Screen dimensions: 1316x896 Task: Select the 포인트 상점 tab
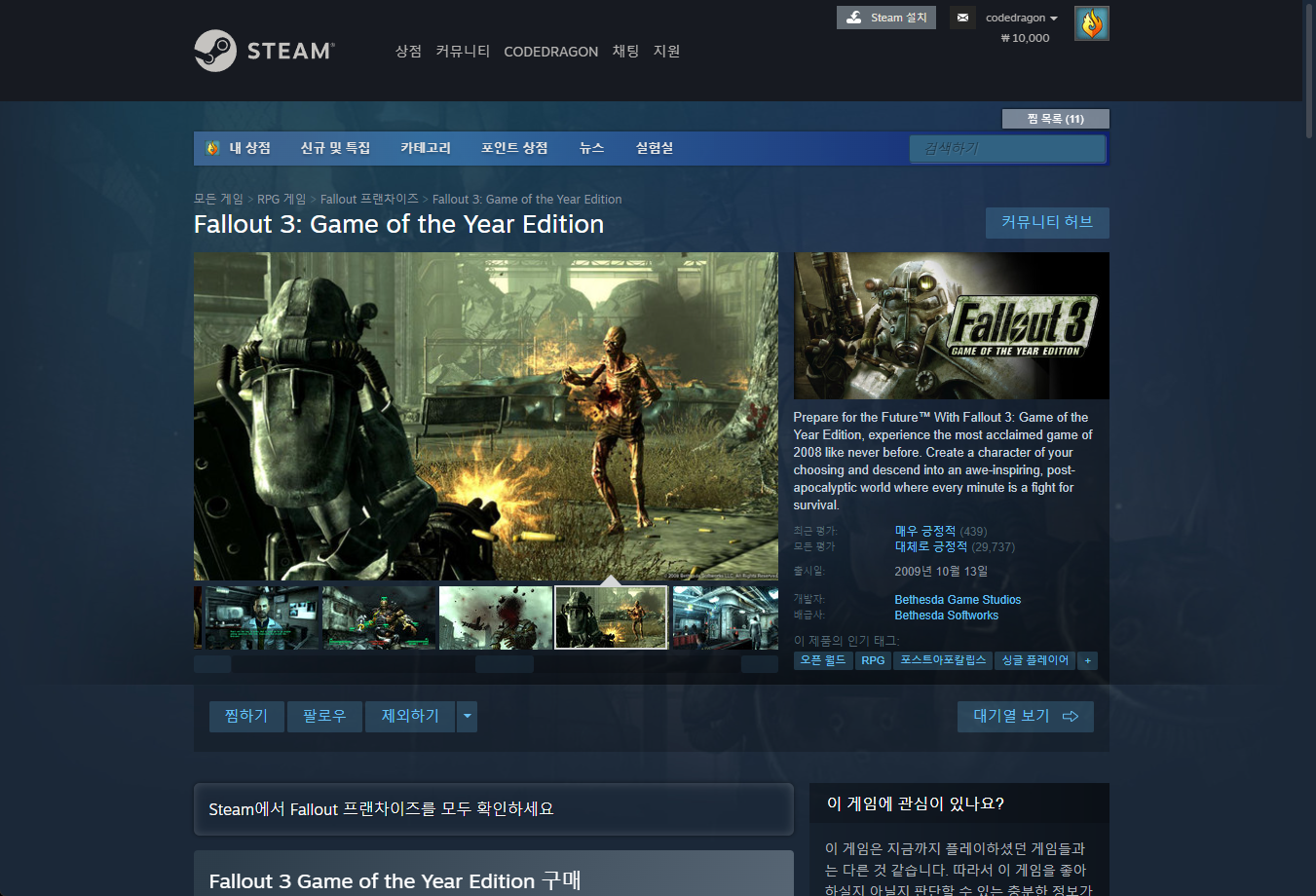pos(514,148)
